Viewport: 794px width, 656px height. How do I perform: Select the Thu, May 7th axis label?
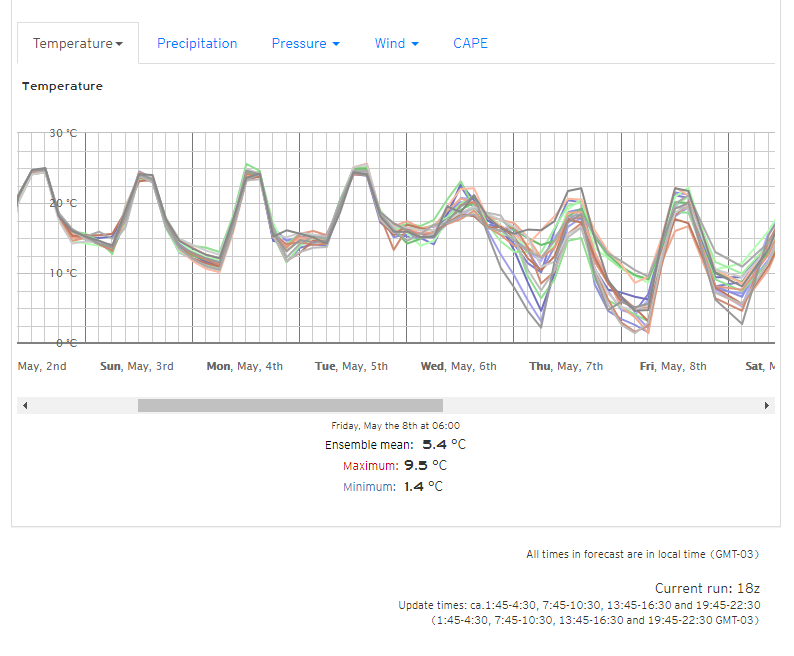(x=566, y=366)
